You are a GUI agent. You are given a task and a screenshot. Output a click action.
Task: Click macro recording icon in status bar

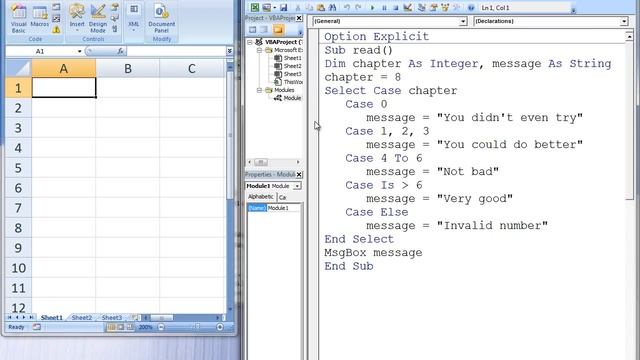coord(37,327)
